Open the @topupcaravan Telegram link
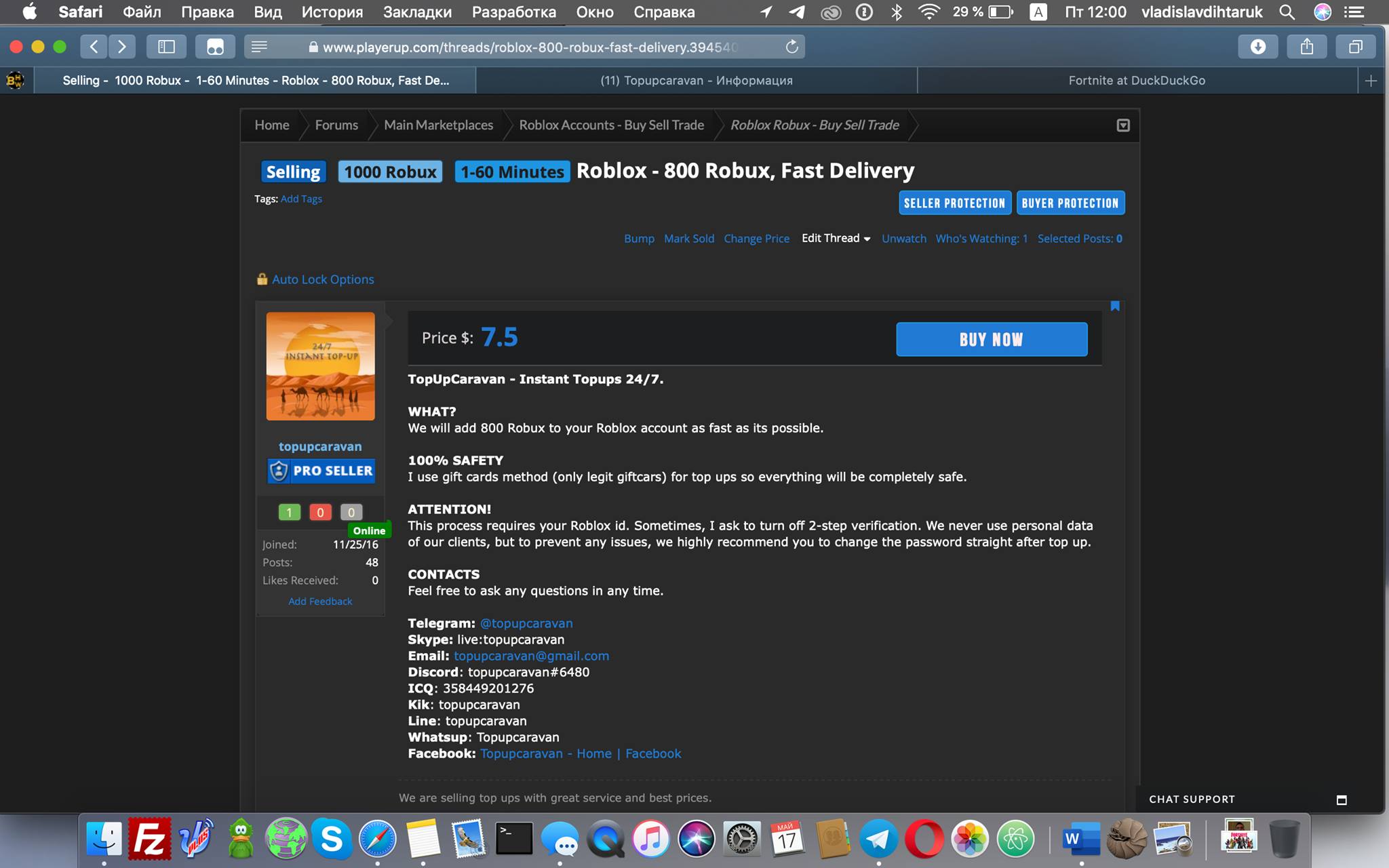The image size is (1389, 868). click(526, 623)
